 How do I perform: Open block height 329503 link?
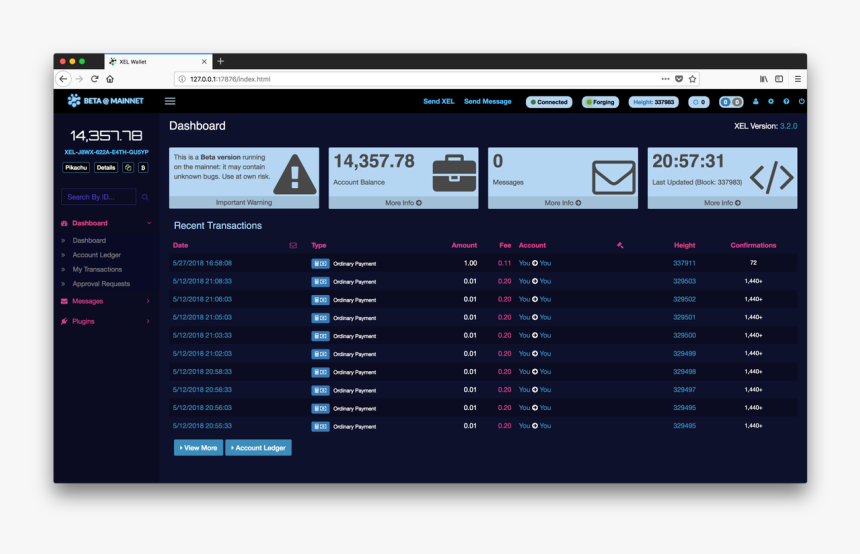684,281
